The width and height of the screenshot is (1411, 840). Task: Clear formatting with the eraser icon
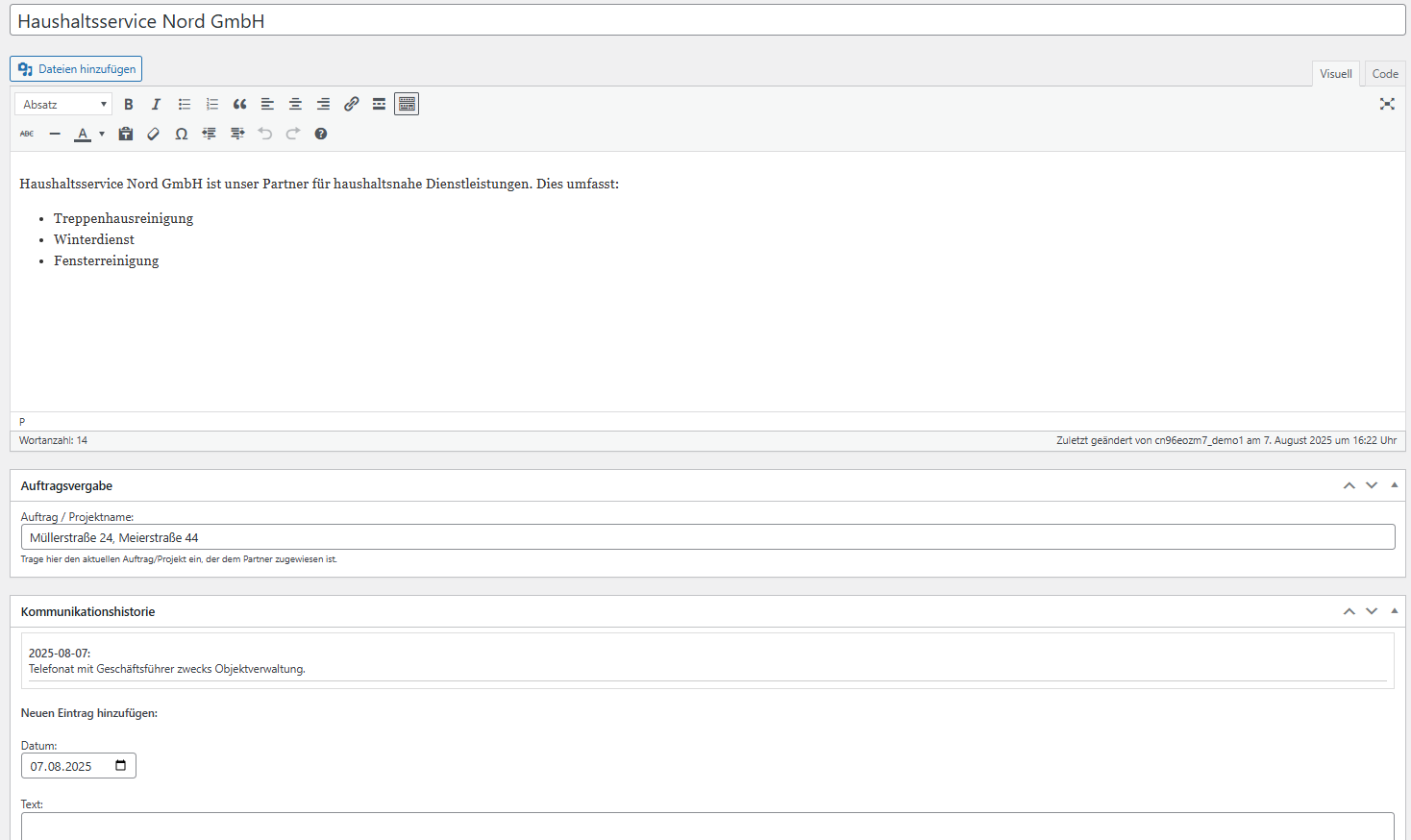pyautogui.click(x=153, y=134)
